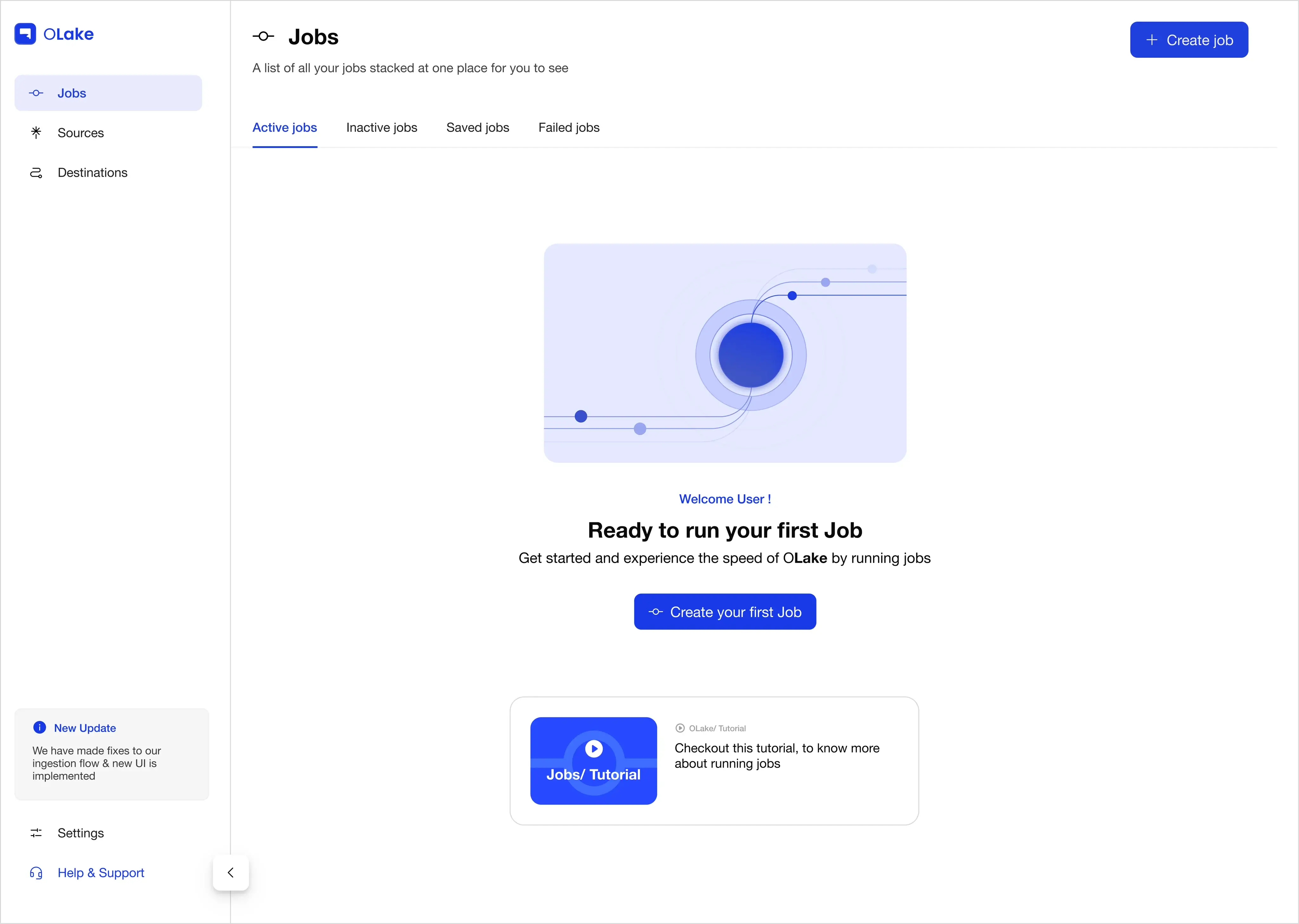Viewport: 1299px width, 924px height.
Task: Go to Destinations in sidebar
Action: pyautogui.click(x=92, y=173)
